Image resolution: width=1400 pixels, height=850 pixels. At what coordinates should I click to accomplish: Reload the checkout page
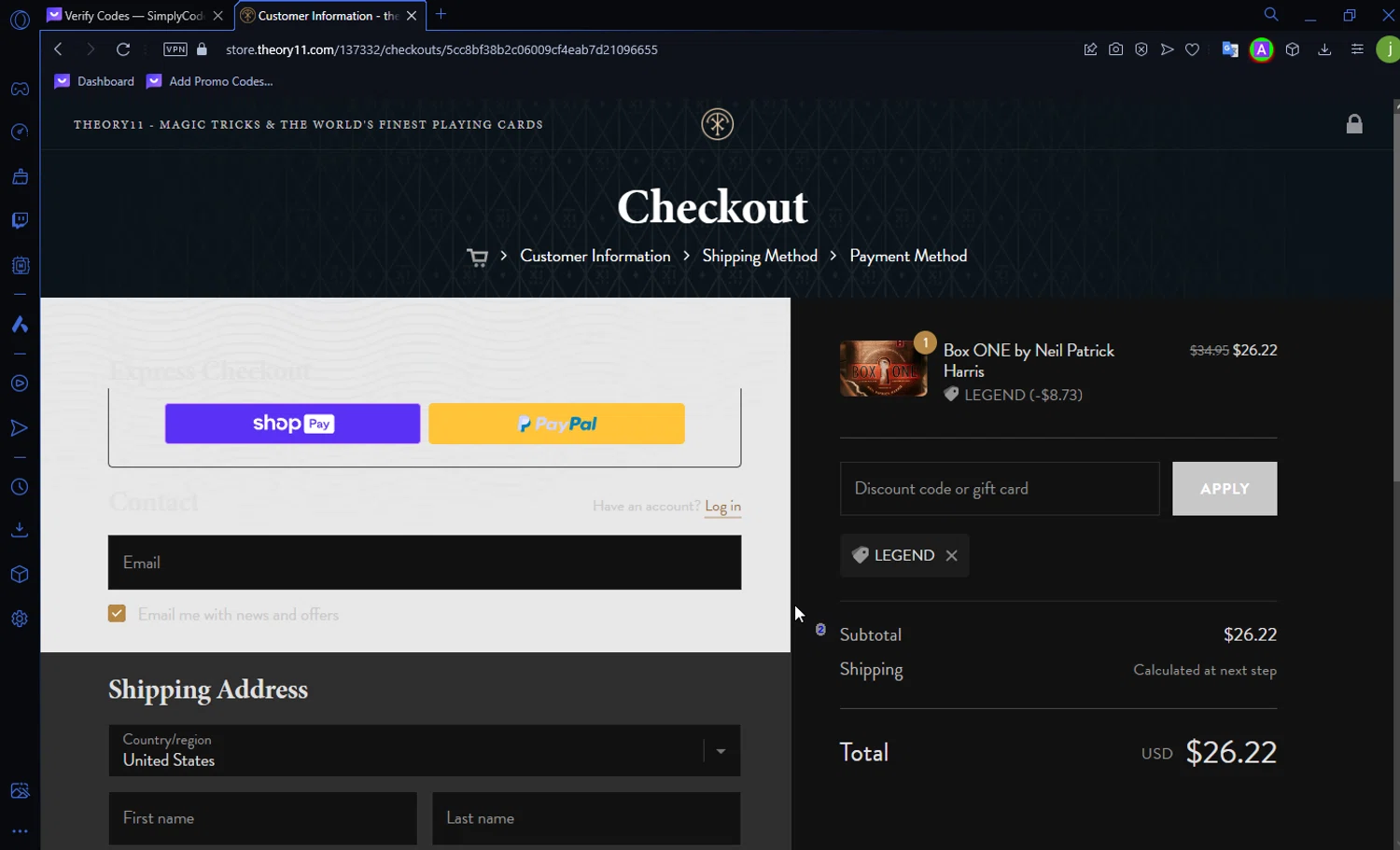click(123, 49)
